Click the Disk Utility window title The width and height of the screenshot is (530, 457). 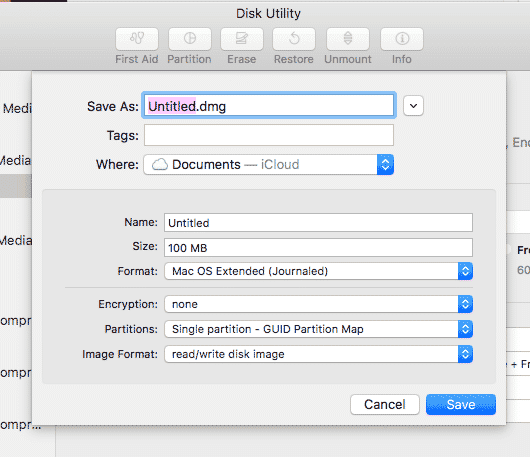click(268, 14)
